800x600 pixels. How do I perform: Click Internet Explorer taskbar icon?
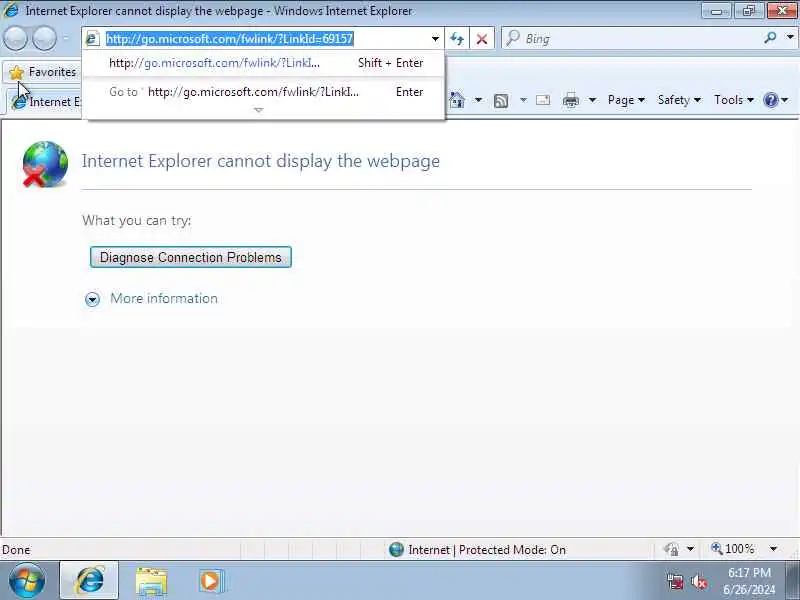tap(89, 581)
